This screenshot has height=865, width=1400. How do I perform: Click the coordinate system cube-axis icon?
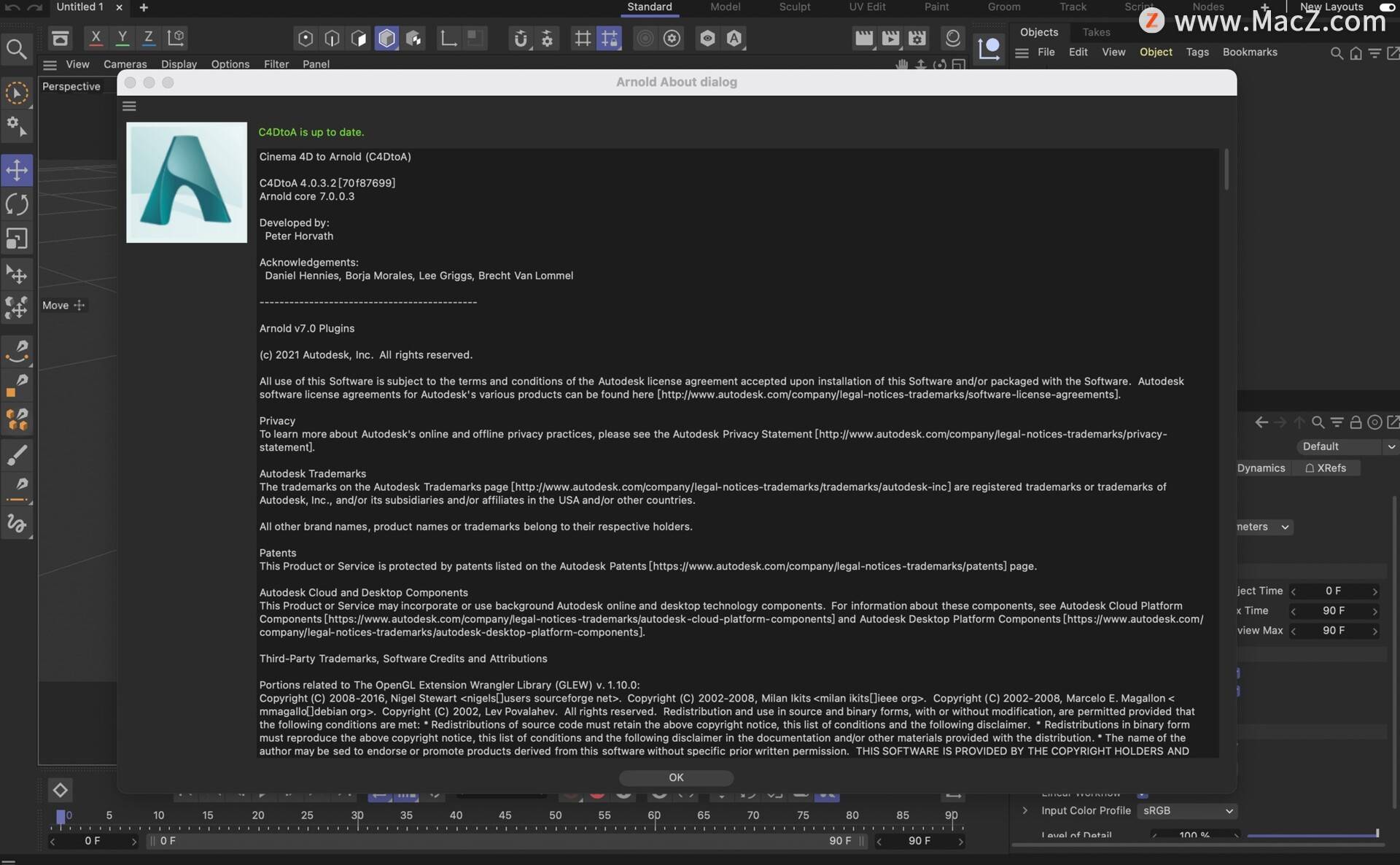pos(176,37)
